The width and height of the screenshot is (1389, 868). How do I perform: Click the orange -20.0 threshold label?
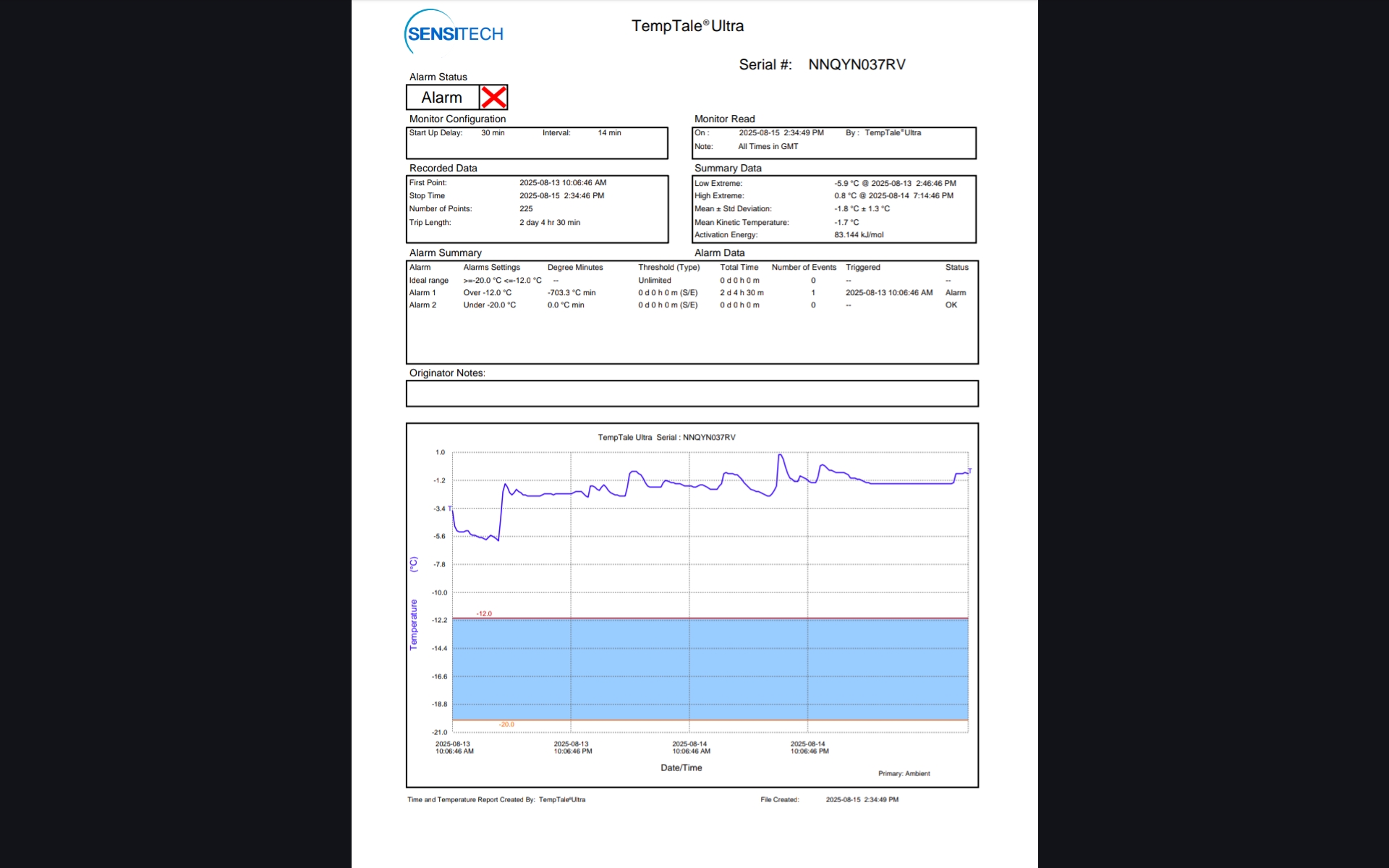coord(506,724)
